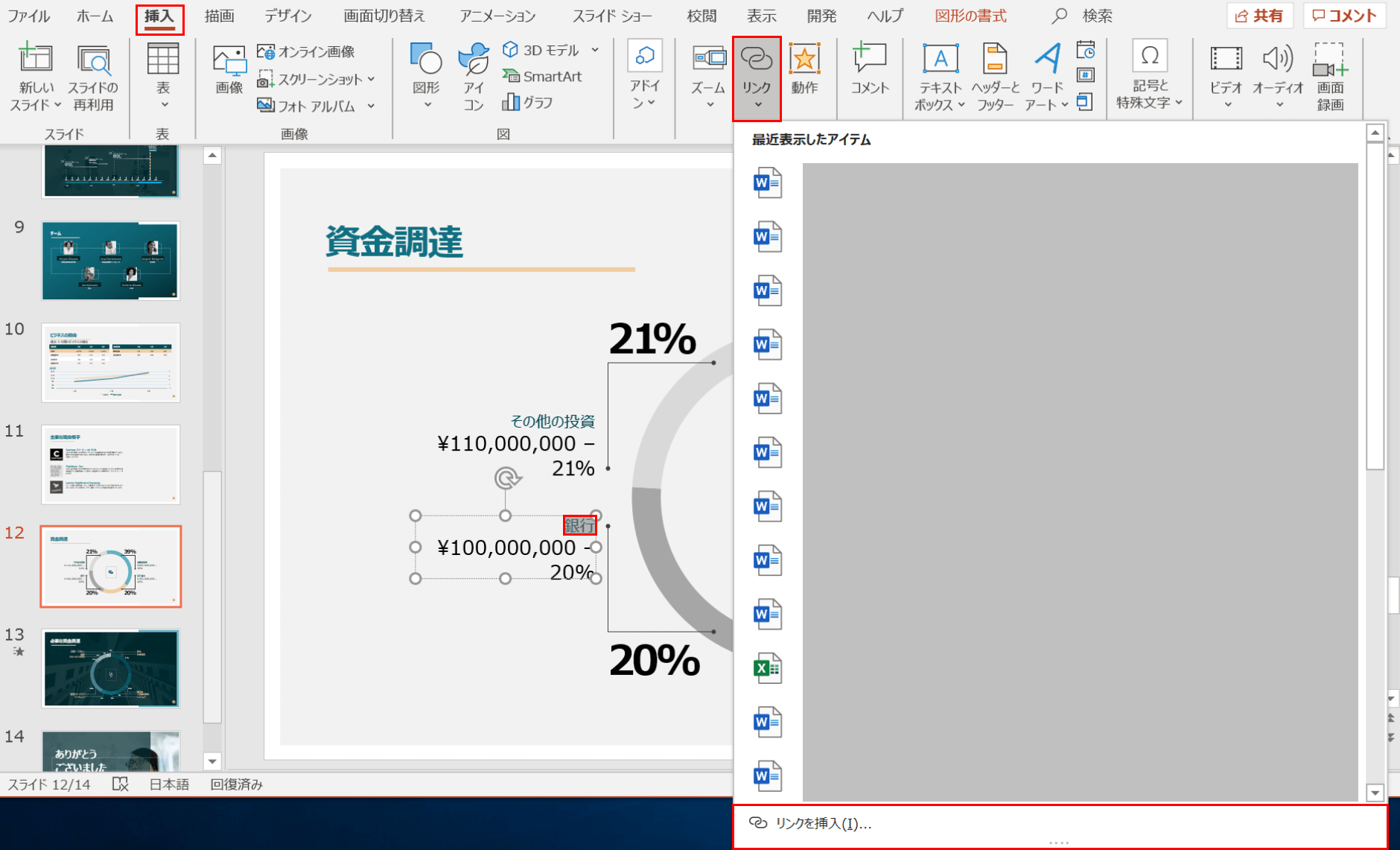Screen dimensions: 1400x850
Task: Click the Share (共有) button
Action: pyautogui.click(x=1260, y=16)
